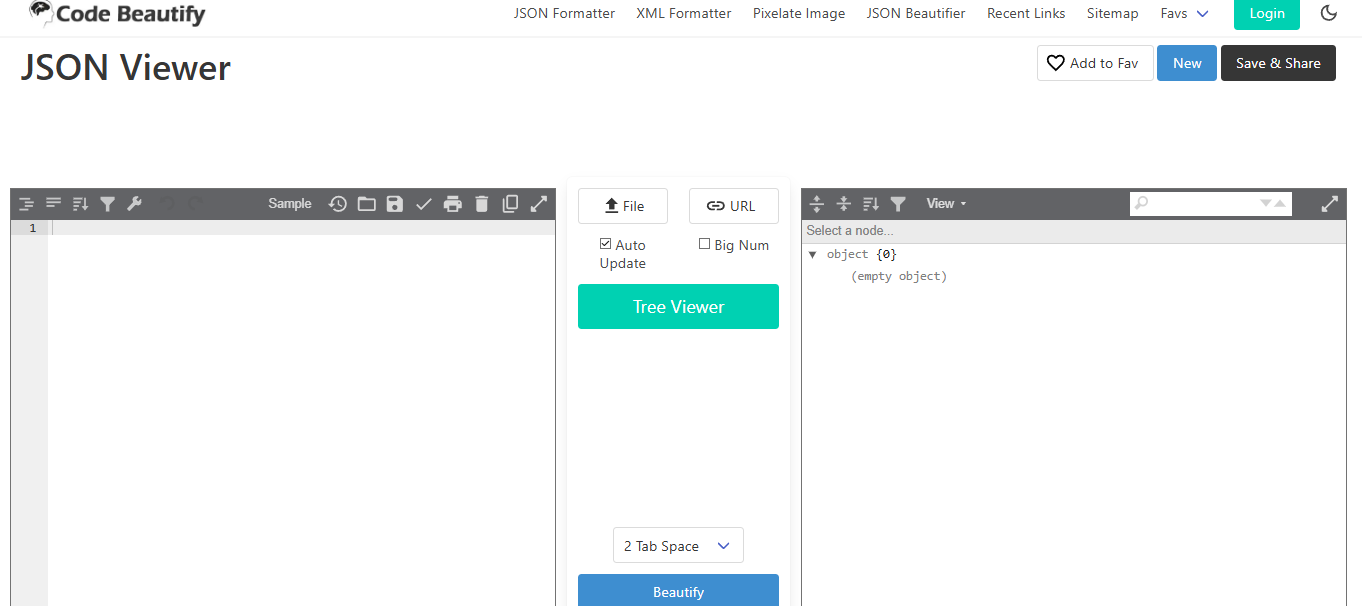Open the history clock icon in the input editor
This screenshot has height=606, width=1362.
pyautogui.click(x=338, y=204)
